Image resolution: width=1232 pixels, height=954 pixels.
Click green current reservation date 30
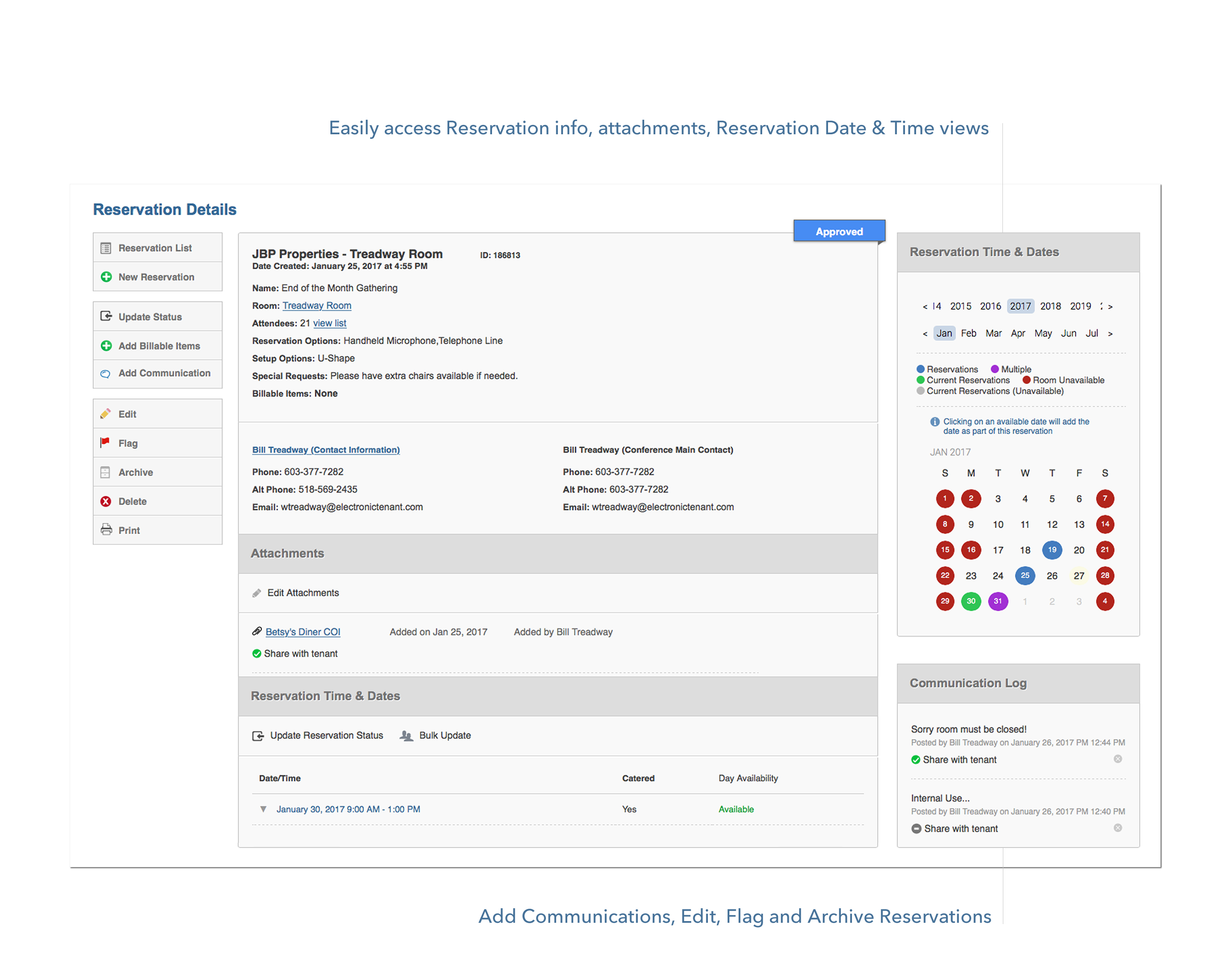(971, 601)
